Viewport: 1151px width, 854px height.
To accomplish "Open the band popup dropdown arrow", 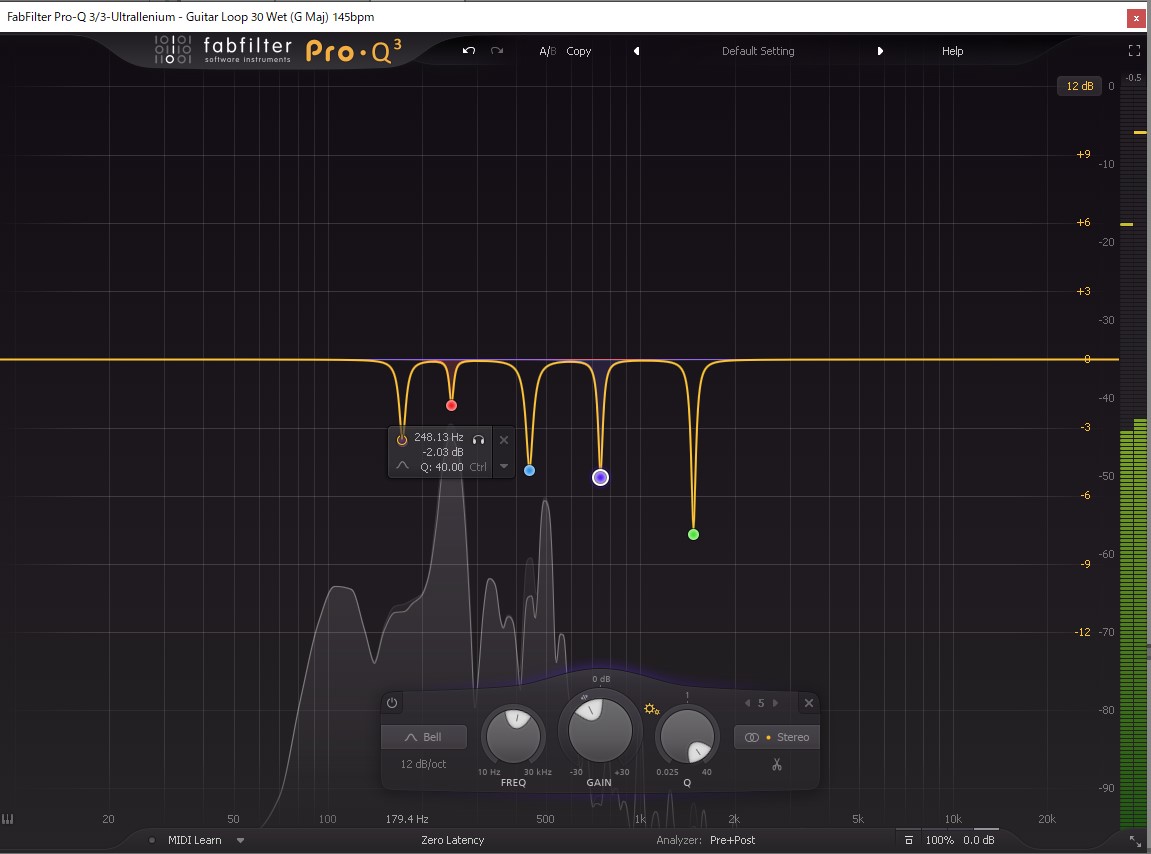I will tap(504, 466).
